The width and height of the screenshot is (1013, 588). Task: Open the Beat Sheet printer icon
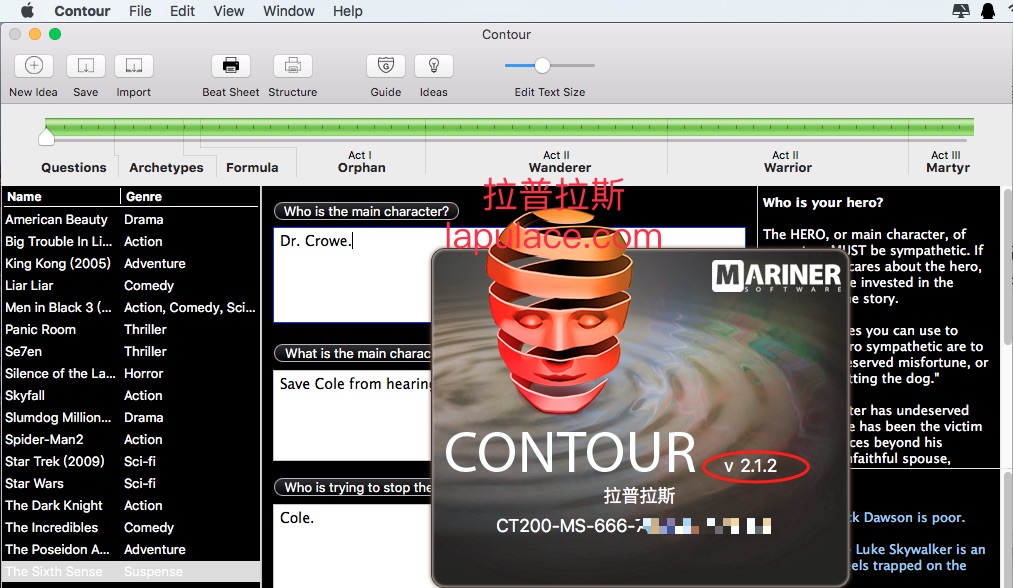pyautogui.click(x=231, y=66)
